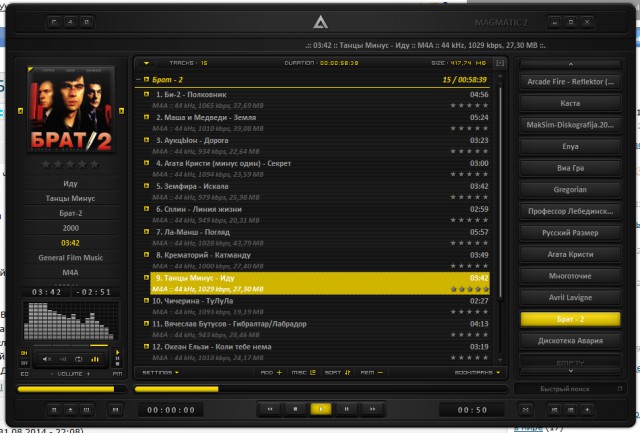Click the Быстрый поиск quick search field

[x=569, y=389]
